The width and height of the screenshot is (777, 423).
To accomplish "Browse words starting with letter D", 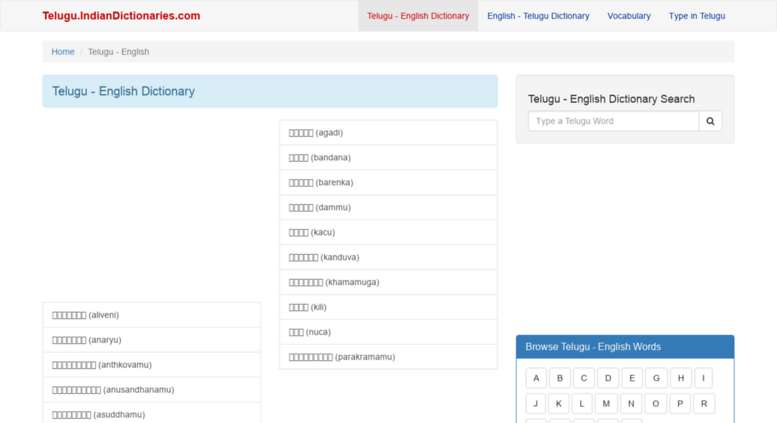I will point(608,378).
